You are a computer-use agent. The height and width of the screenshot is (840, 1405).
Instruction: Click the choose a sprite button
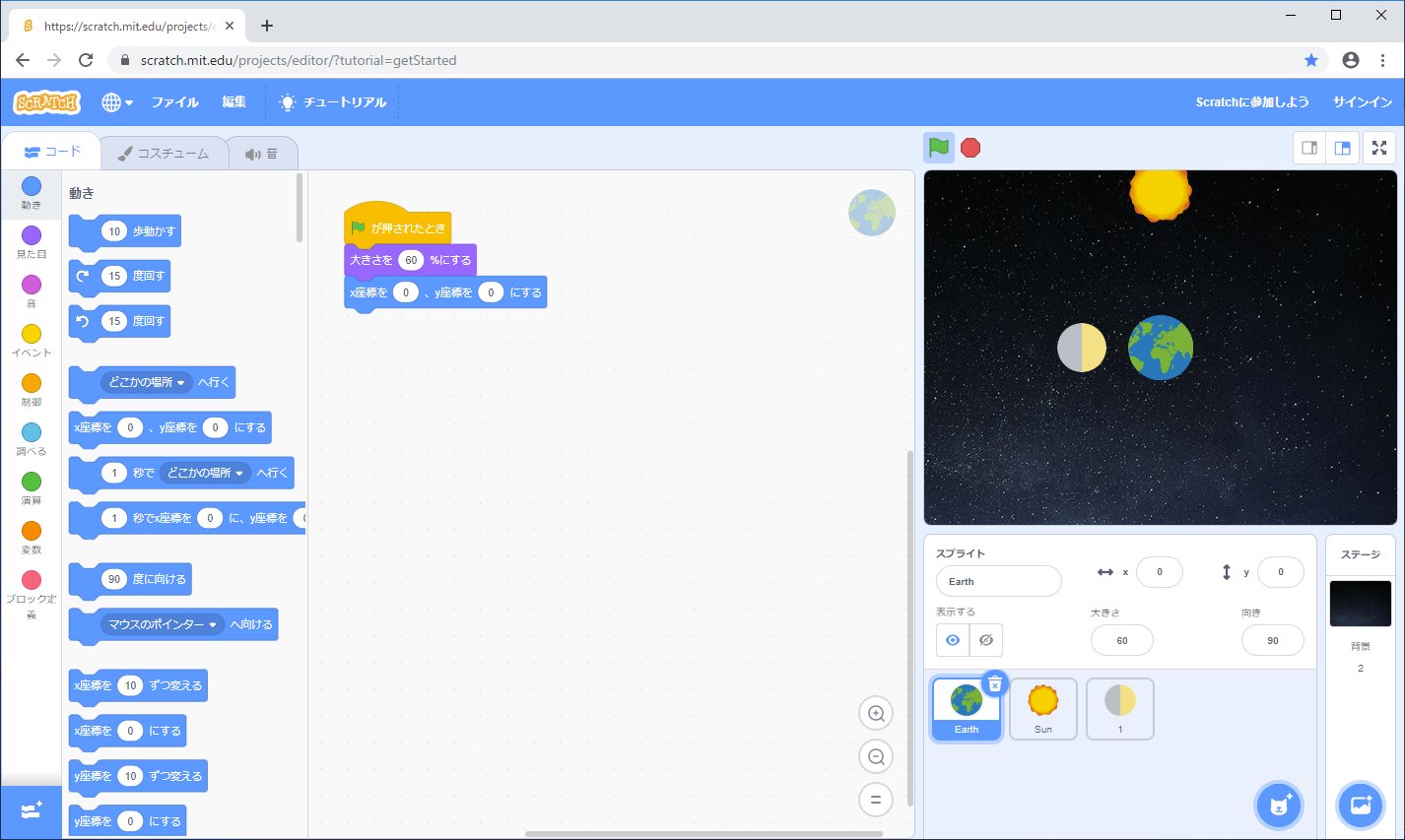click(x=1279, y=805)
